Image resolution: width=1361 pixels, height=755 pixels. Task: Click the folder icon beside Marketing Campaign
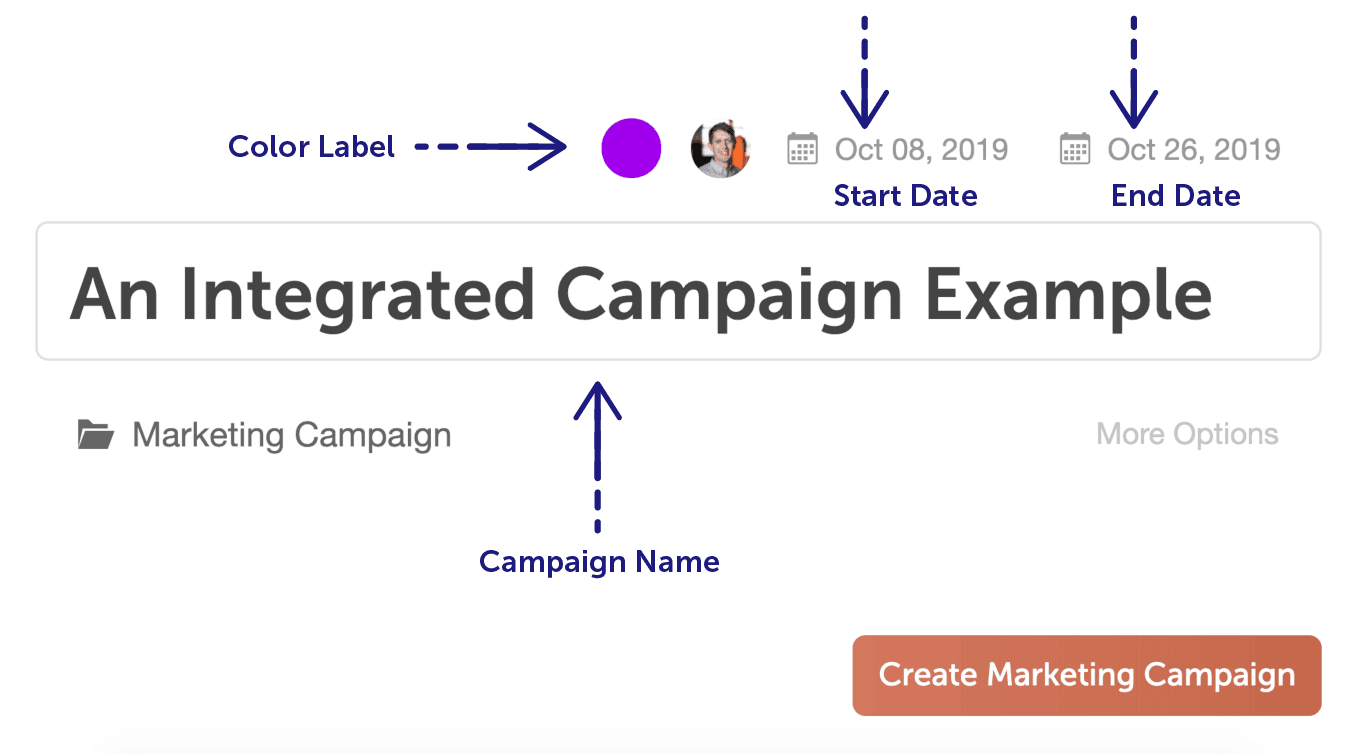96,435
